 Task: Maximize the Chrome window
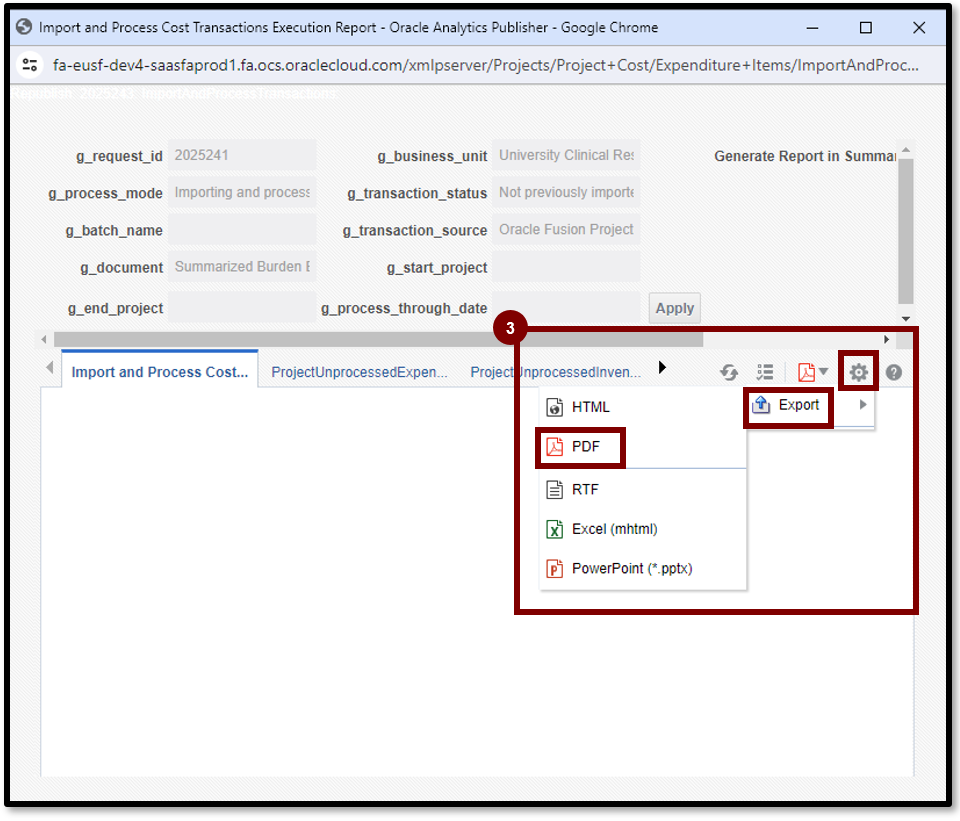click(x=866, y=28)
